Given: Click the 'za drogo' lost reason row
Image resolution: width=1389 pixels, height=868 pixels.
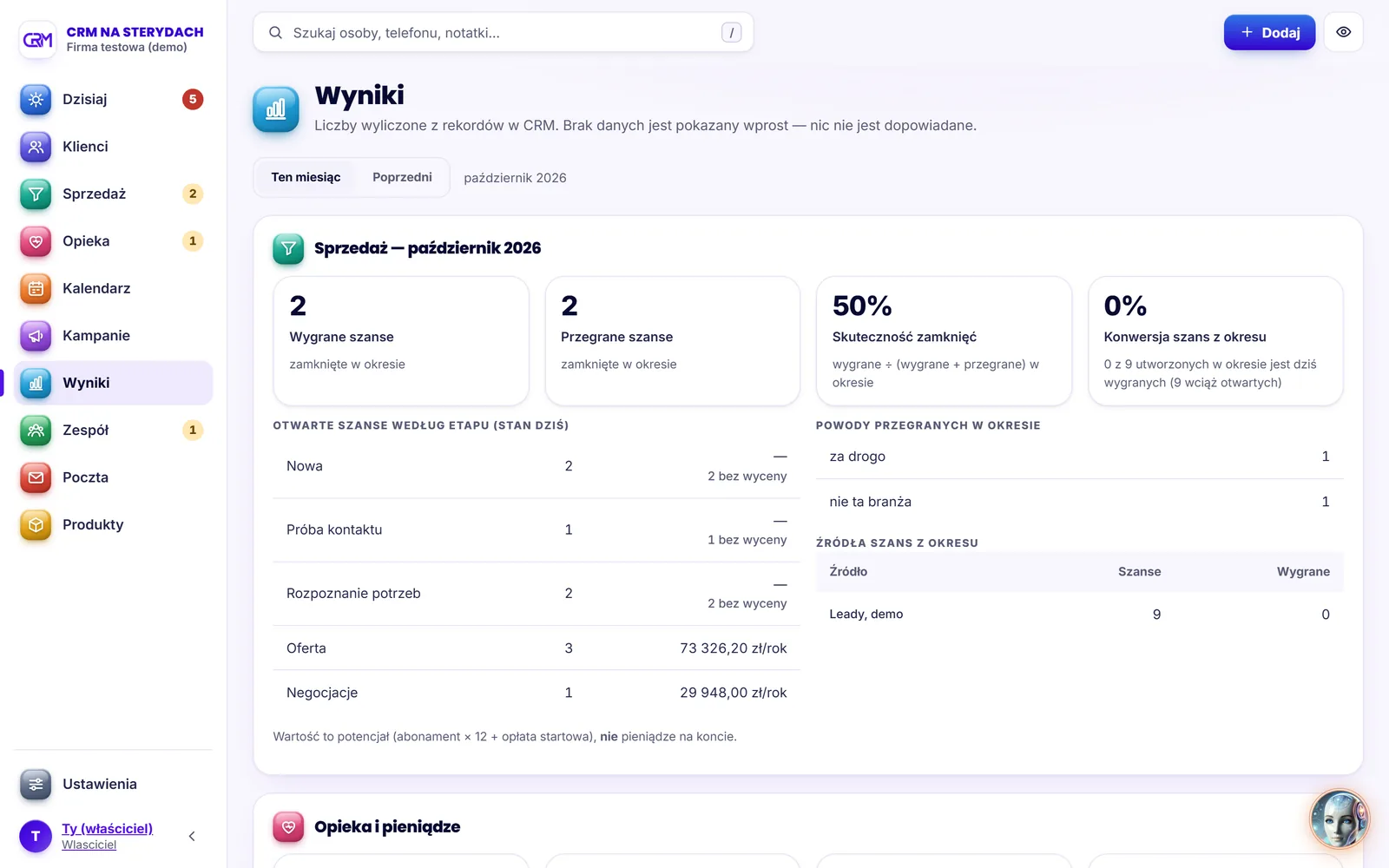Looking at the screenshot, I should (1079, 457).
